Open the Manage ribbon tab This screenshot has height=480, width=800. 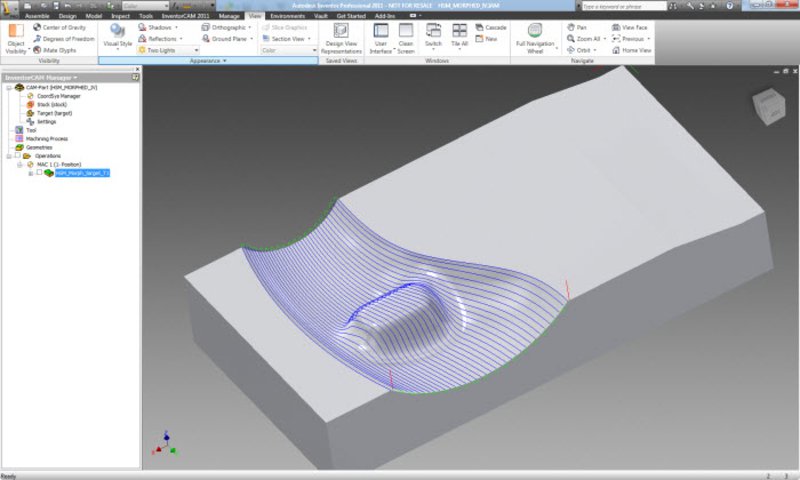pyautogui.click(x=229, y=16)
